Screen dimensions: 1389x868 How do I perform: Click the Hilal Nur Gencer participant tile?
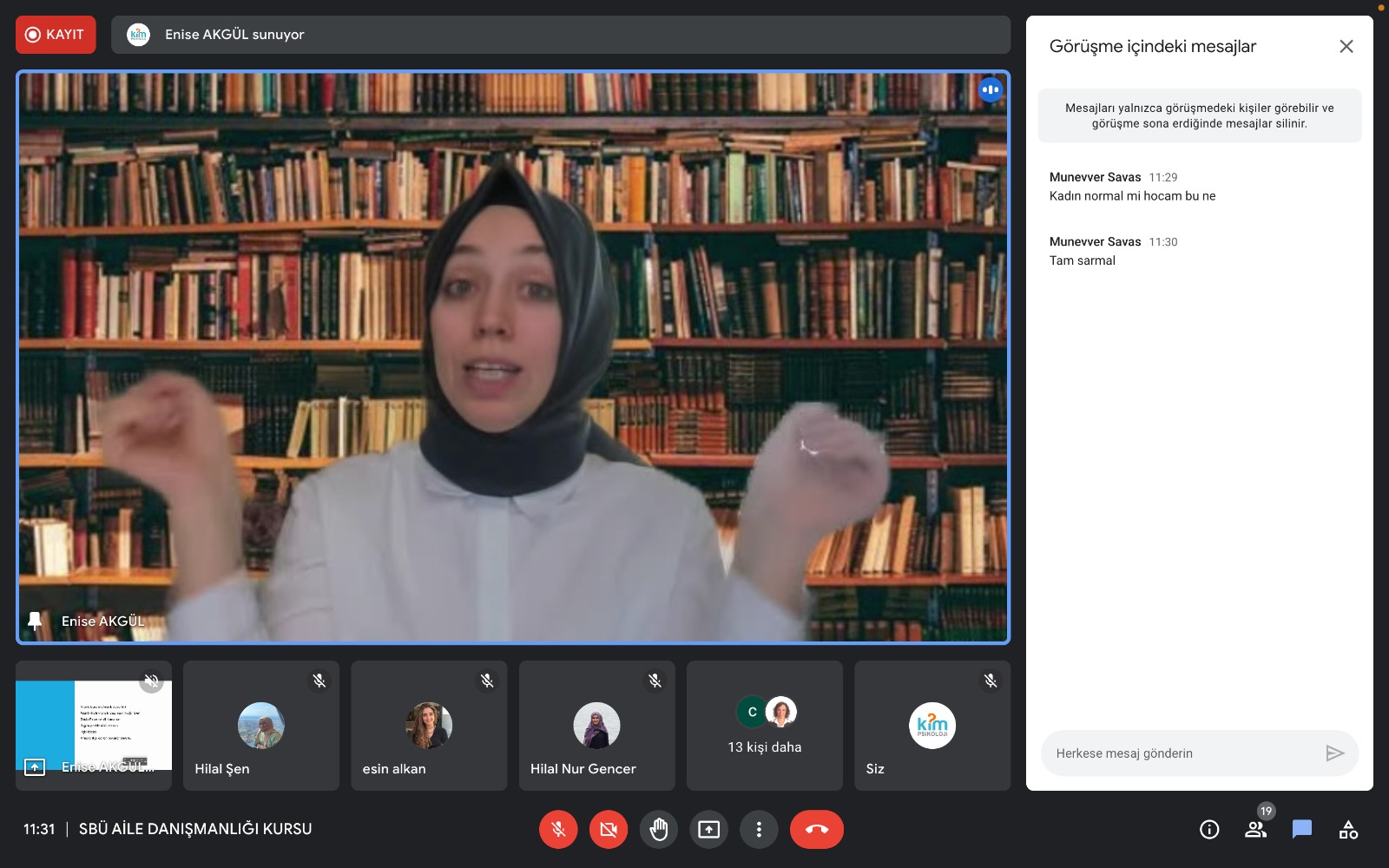(596, 726)
